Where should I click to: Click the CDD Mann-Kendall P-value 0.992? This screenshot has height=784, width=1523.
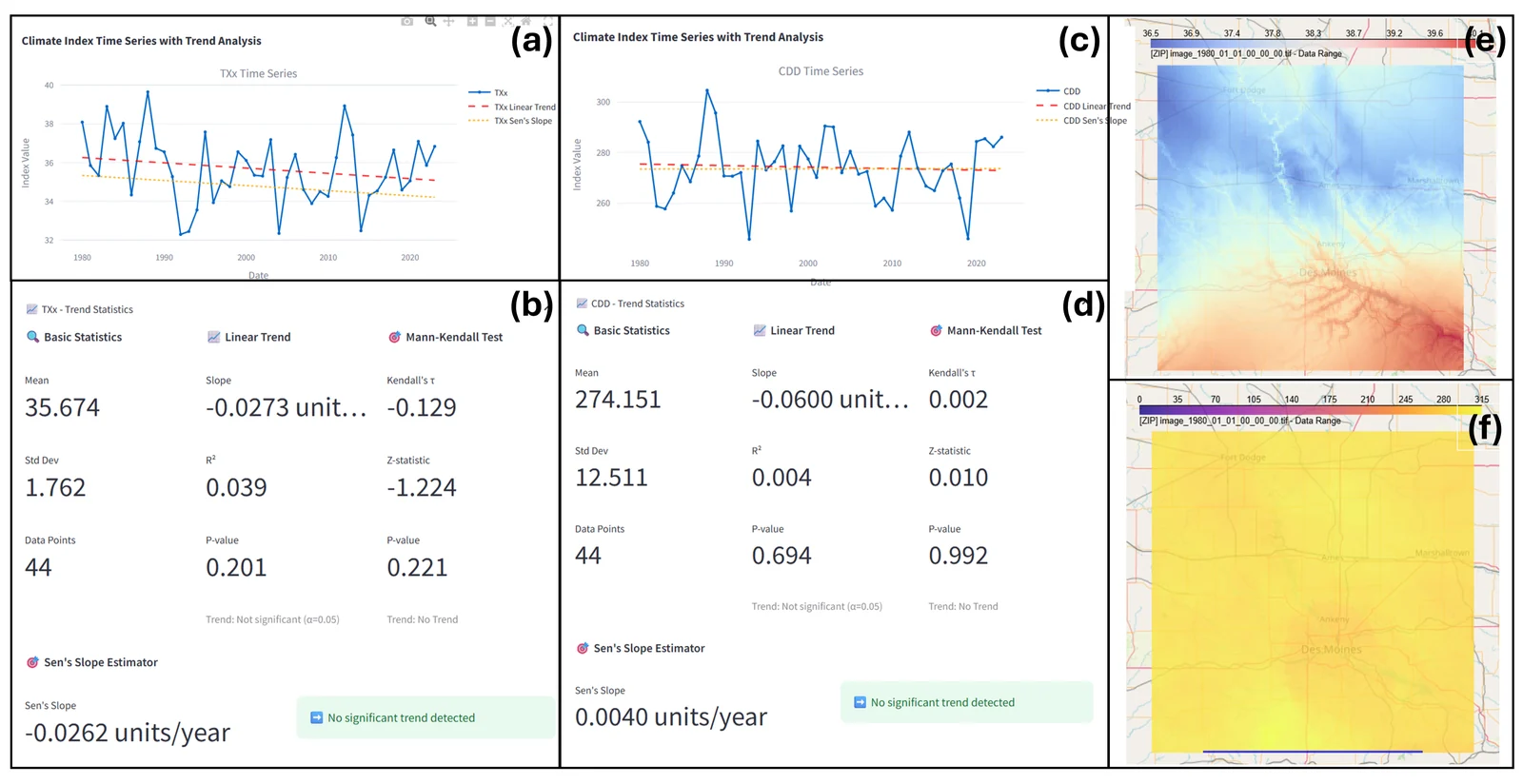[x=959, y=556]
